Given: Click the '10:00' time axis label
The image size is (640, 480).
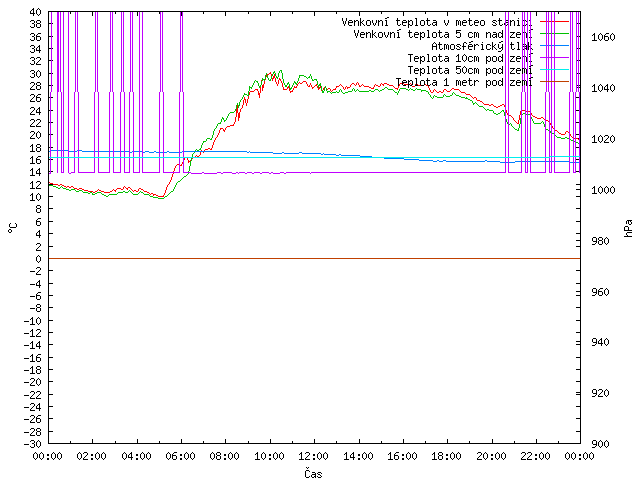Looking at the screenshot, I should [269, 456].
